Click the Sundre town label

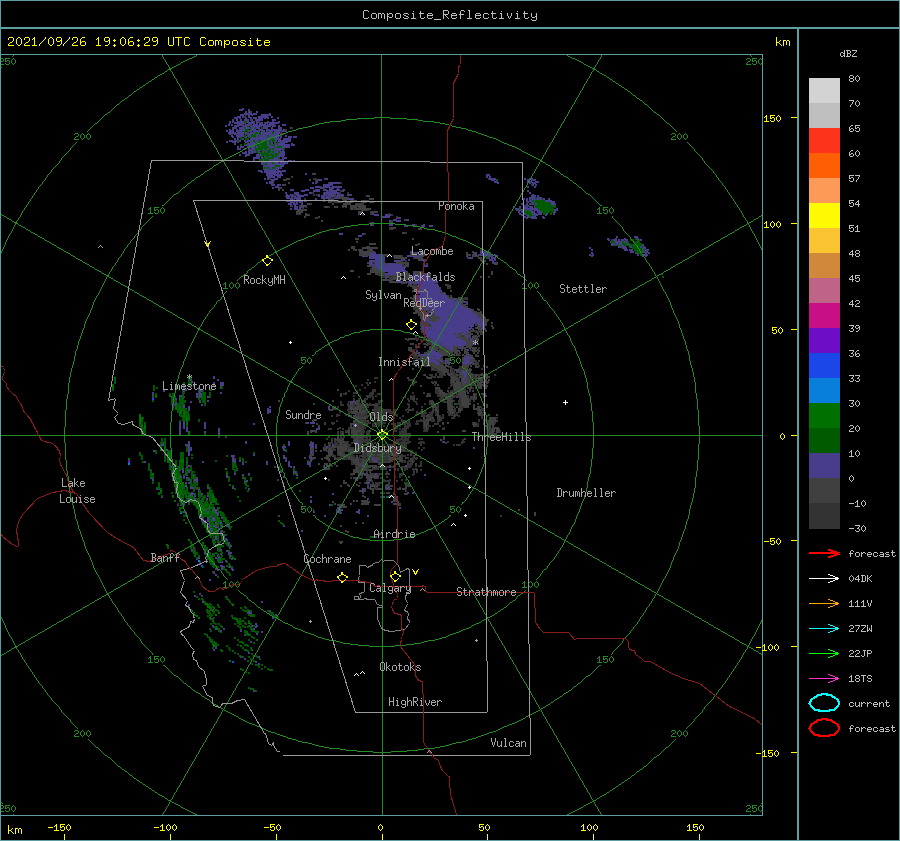click(x=303, y=414)
